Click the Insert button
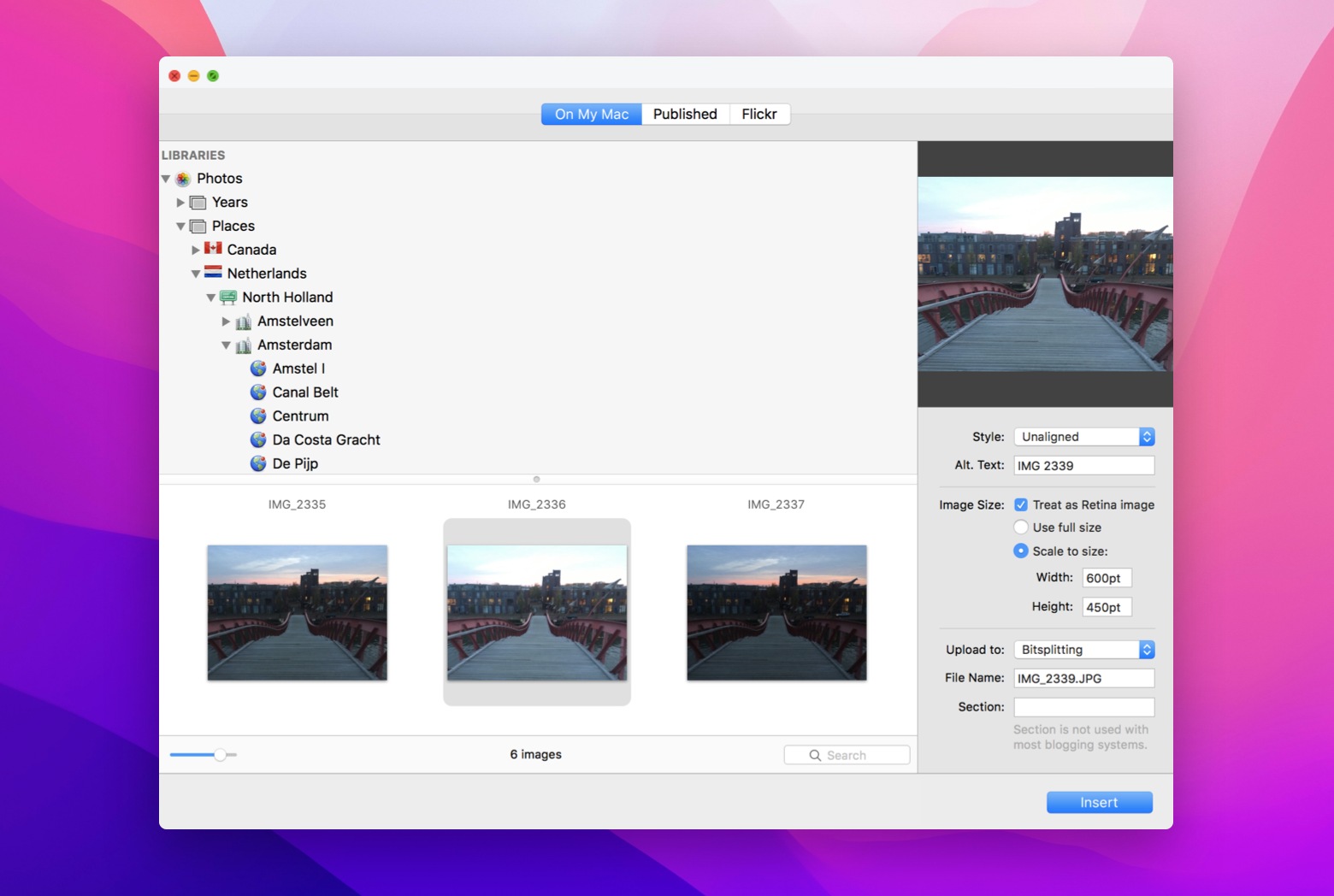1334x896 pixels. coord(1099,802)
